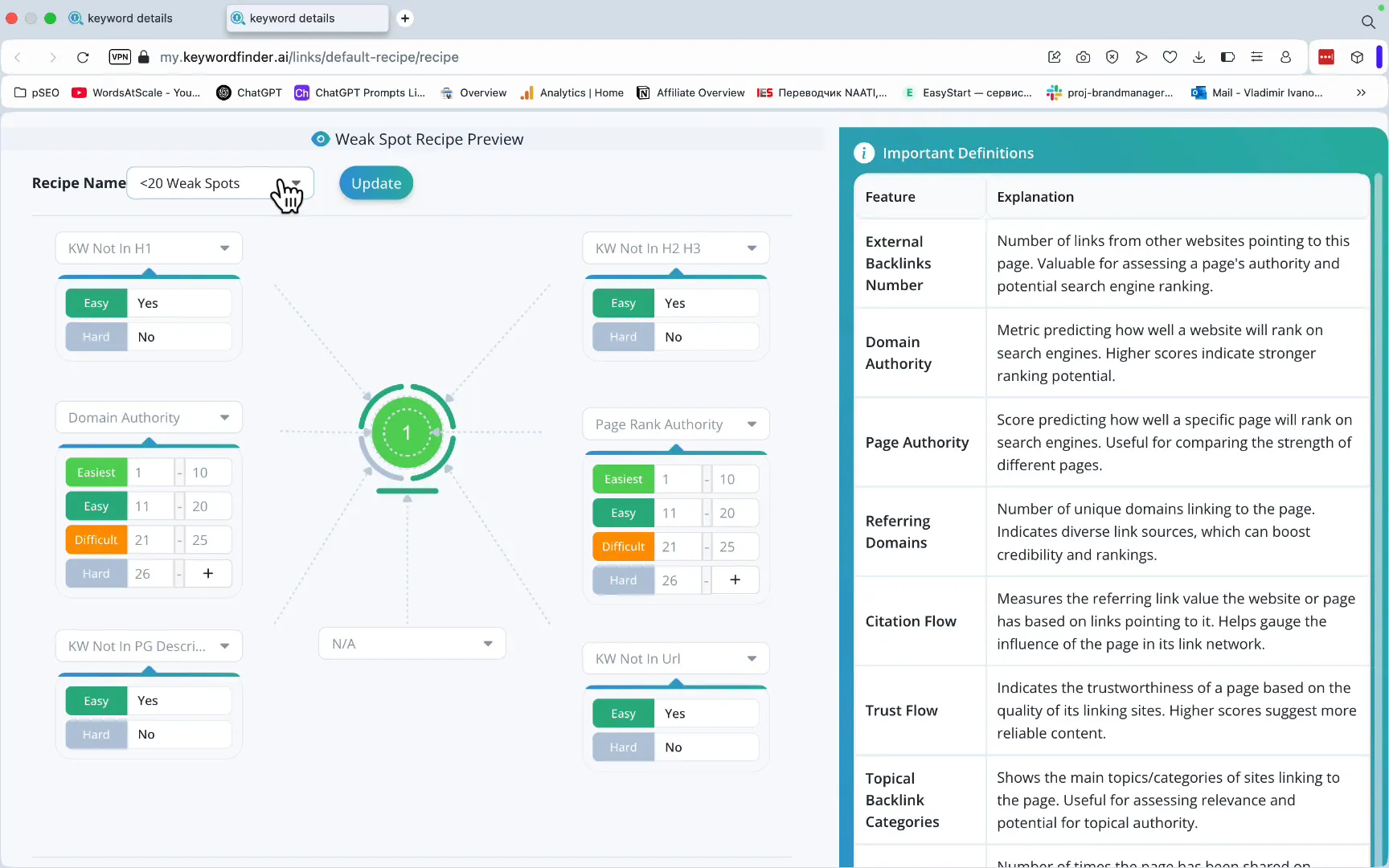1389x868 pixels.
Task: Click the Important Definitions panel scrollbar
Action: click(1378, 514)
